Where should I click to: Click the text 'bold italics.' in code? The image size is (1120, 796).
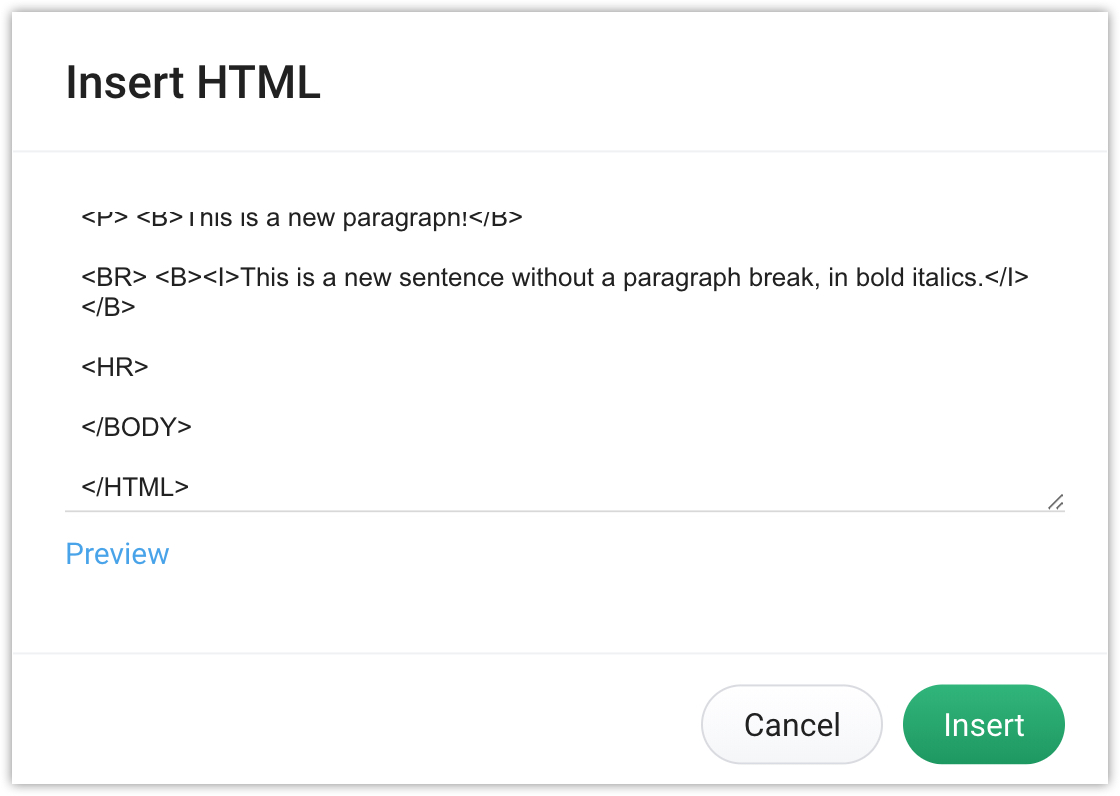[x=919, y=277]
